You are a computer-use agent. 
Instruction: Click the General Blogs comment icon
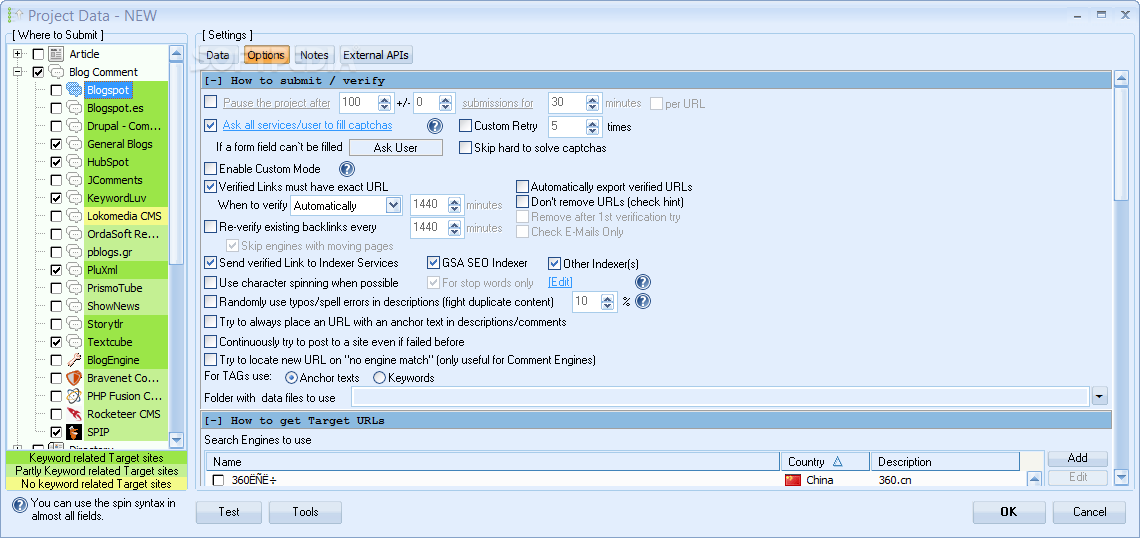74,144
